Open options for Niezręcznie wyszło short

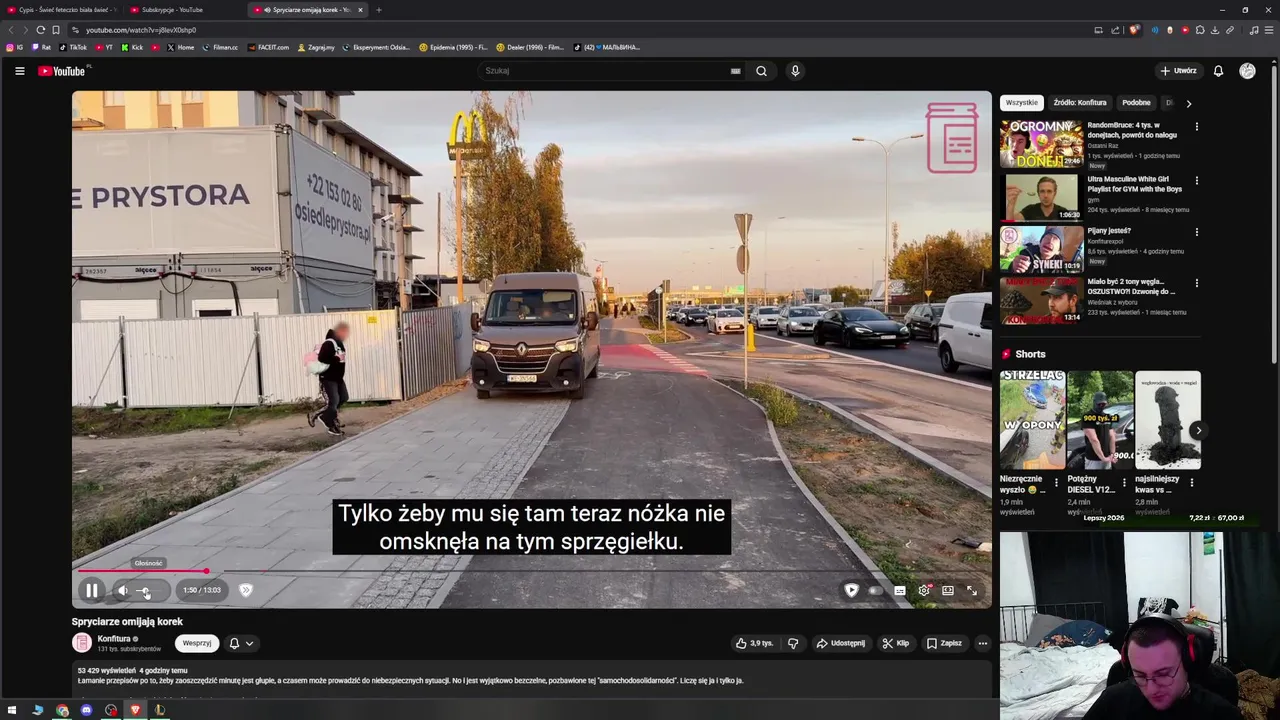1056,483
